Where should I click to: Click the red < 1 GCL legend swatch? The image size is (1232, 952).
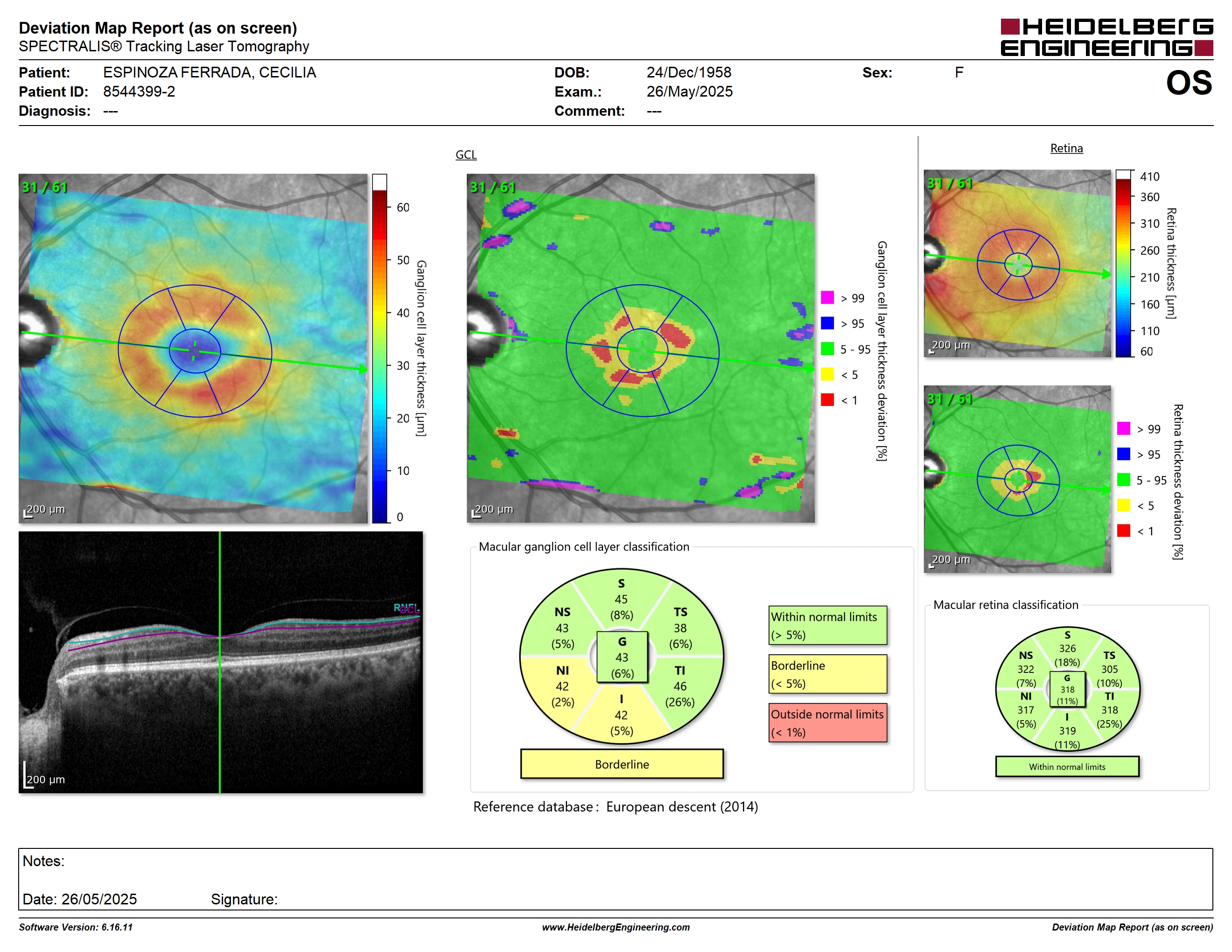point(827,399)
